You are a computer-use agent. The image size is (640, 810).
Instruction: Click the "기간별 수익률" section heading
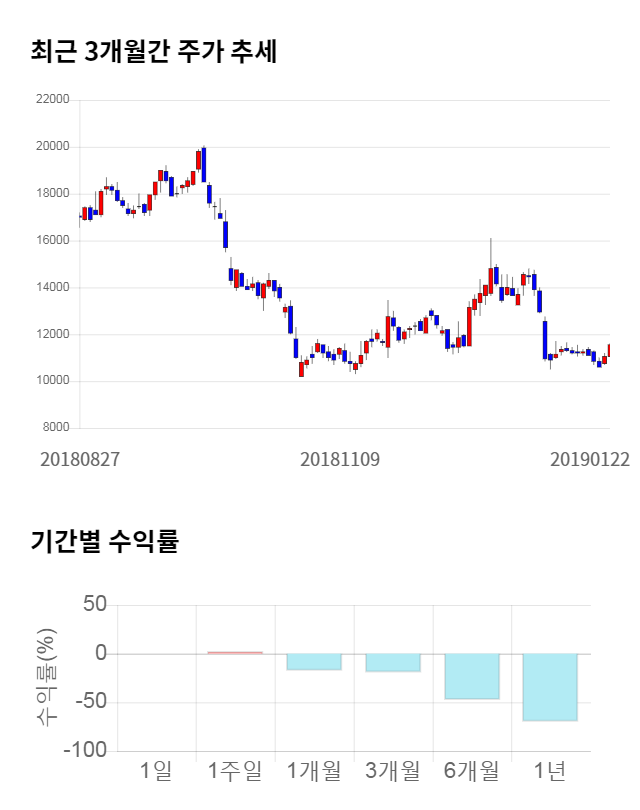click(104, 543)
